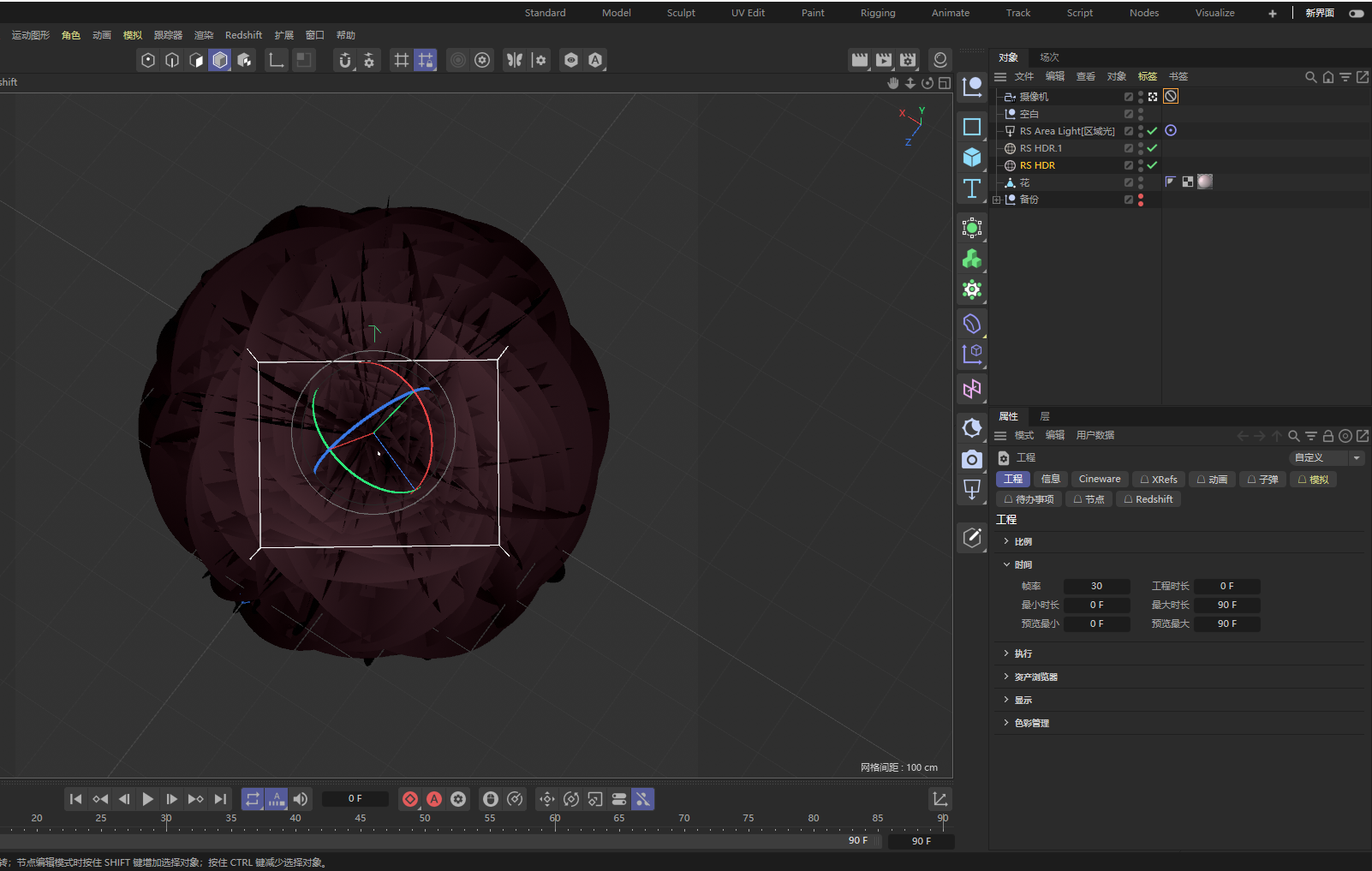Viewport: 1372px width, 871px height.
Task: Switch to Texture mode in the top toolbar
Action: [x=244, y=60]
